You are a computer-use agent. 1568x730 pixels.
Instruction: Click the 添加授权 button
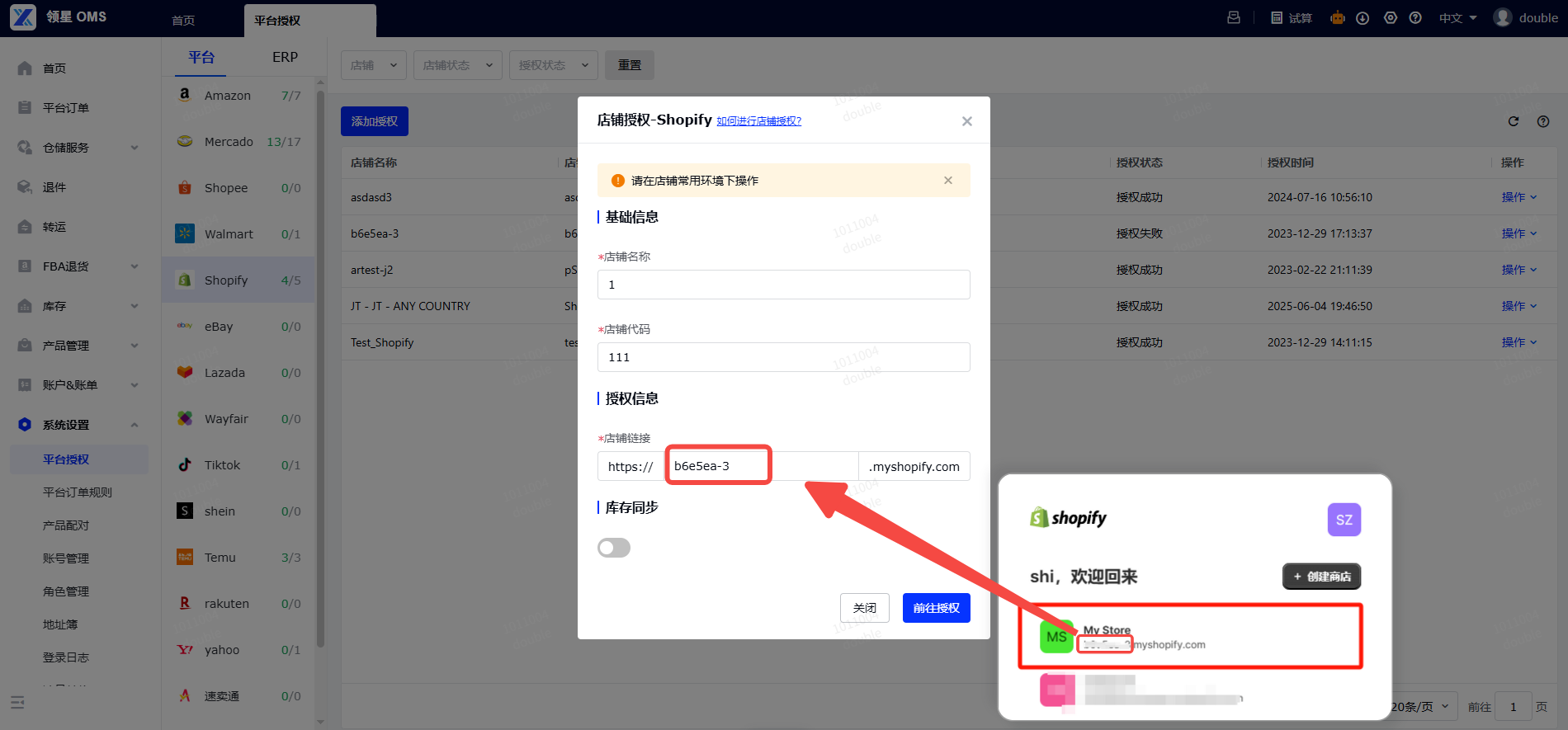pyautogui.click(x=375, y=121)
